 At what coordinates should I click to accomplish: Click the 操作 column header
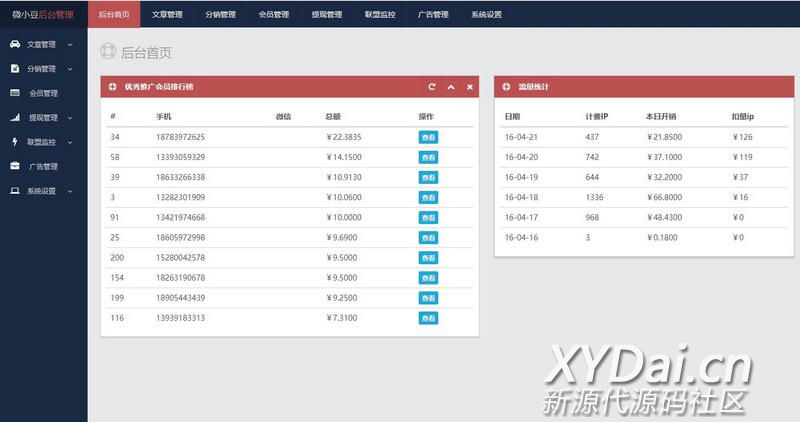pos(426,116)
